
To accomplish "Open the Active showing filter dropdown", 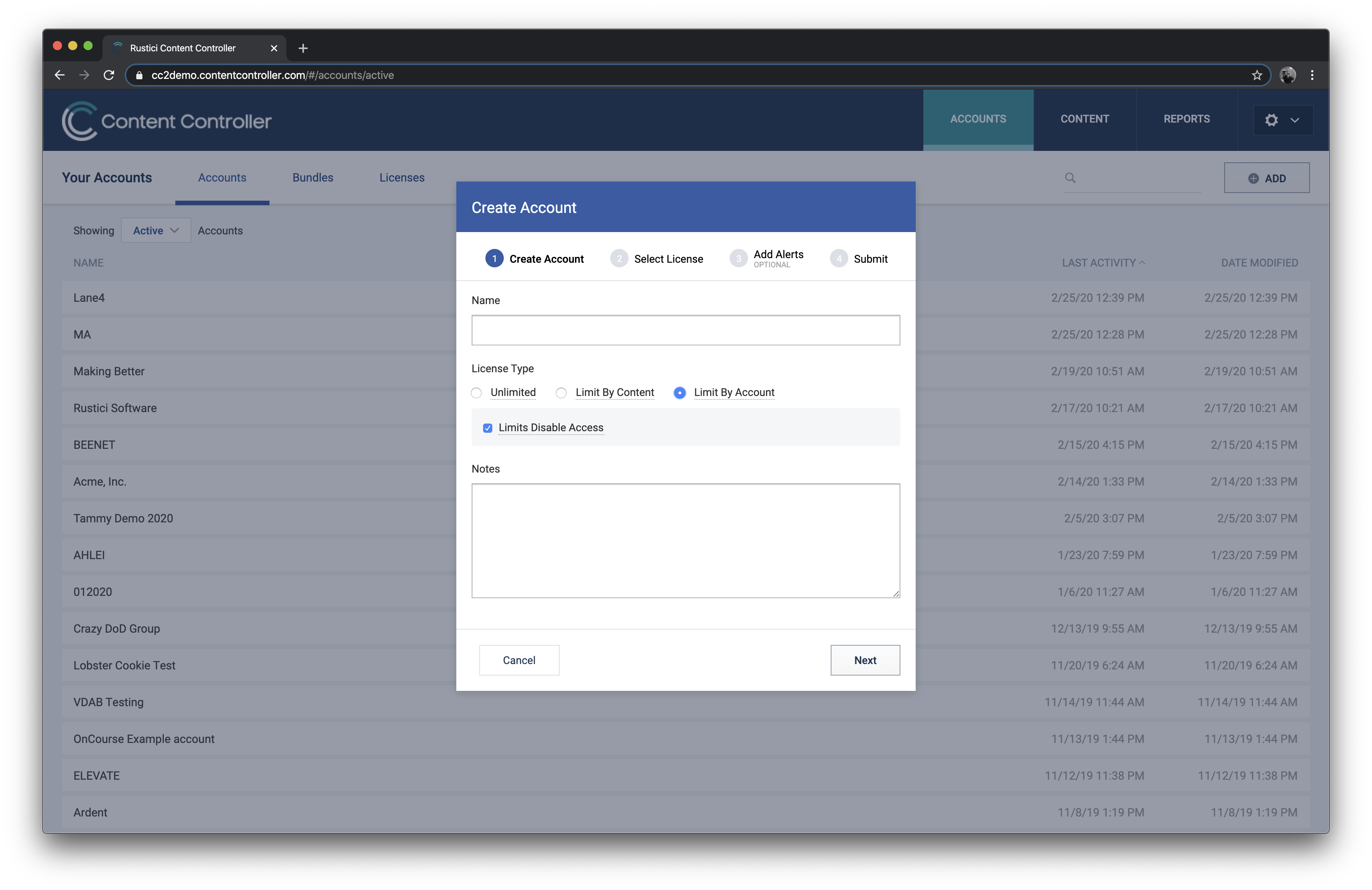I will (x=156, y=230).
